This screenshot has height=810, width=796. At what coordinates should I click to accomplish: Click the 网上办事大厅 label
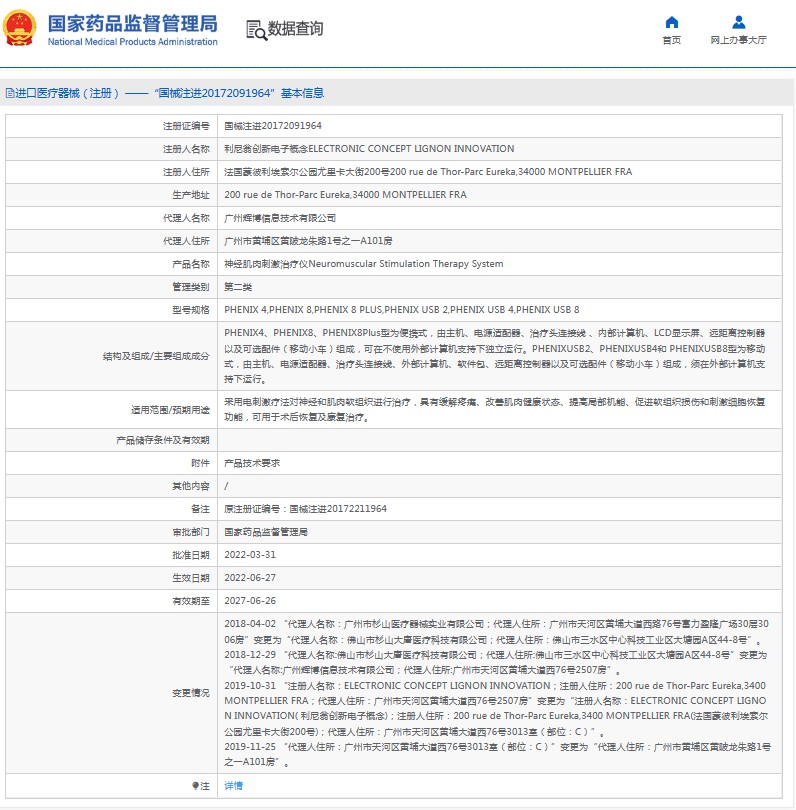[x=739, y=40]
